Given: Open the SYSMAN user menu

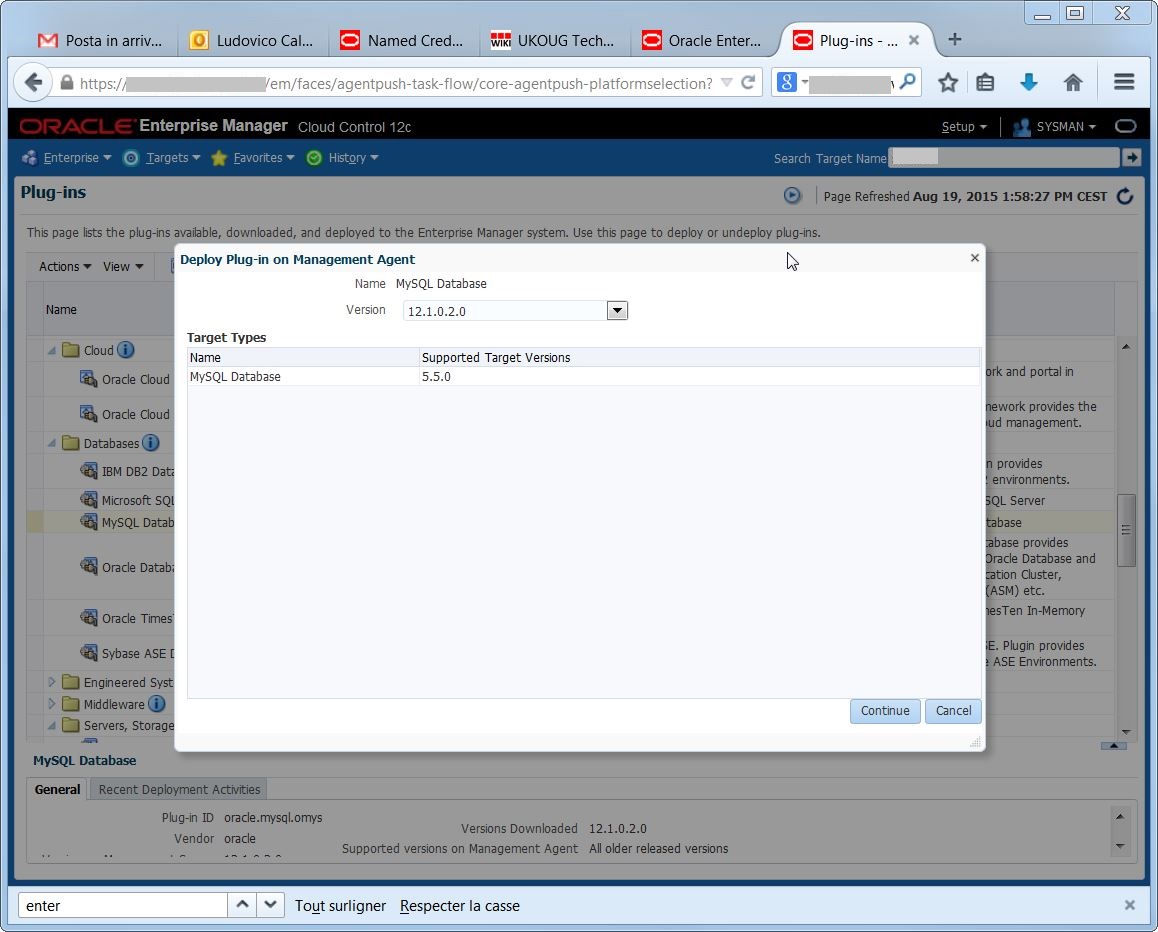Looking at the screenshot, I should [x=1055, y=127].
